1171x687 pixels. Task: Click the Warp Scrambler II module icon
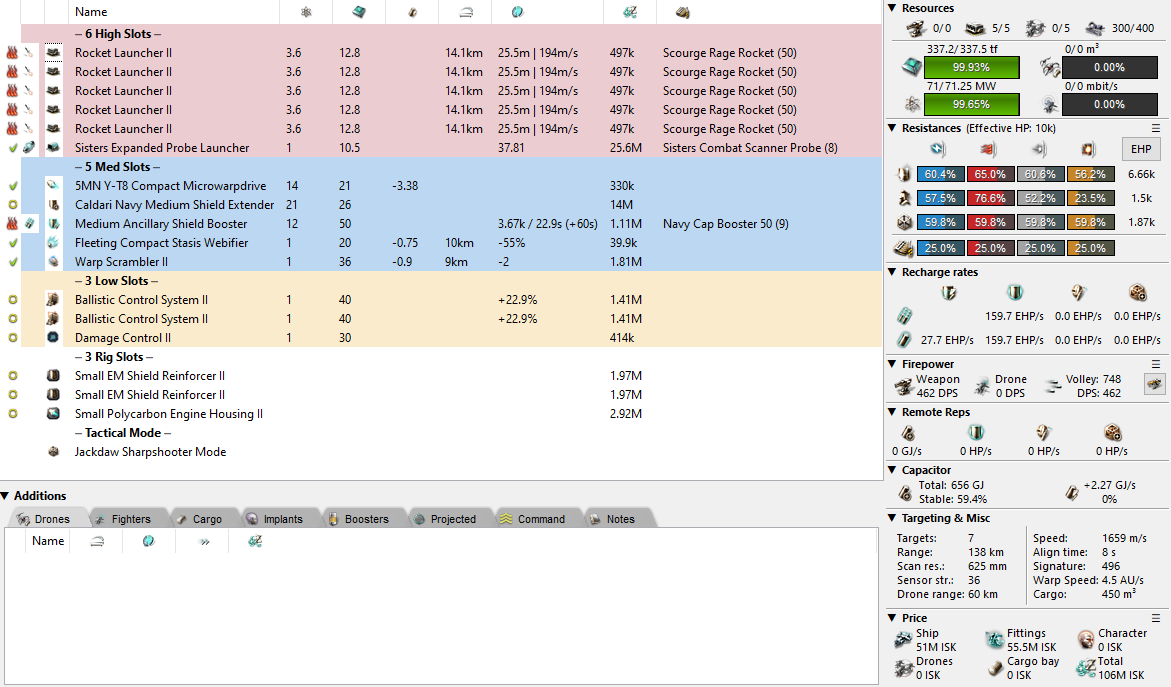[x=54, y=262]
